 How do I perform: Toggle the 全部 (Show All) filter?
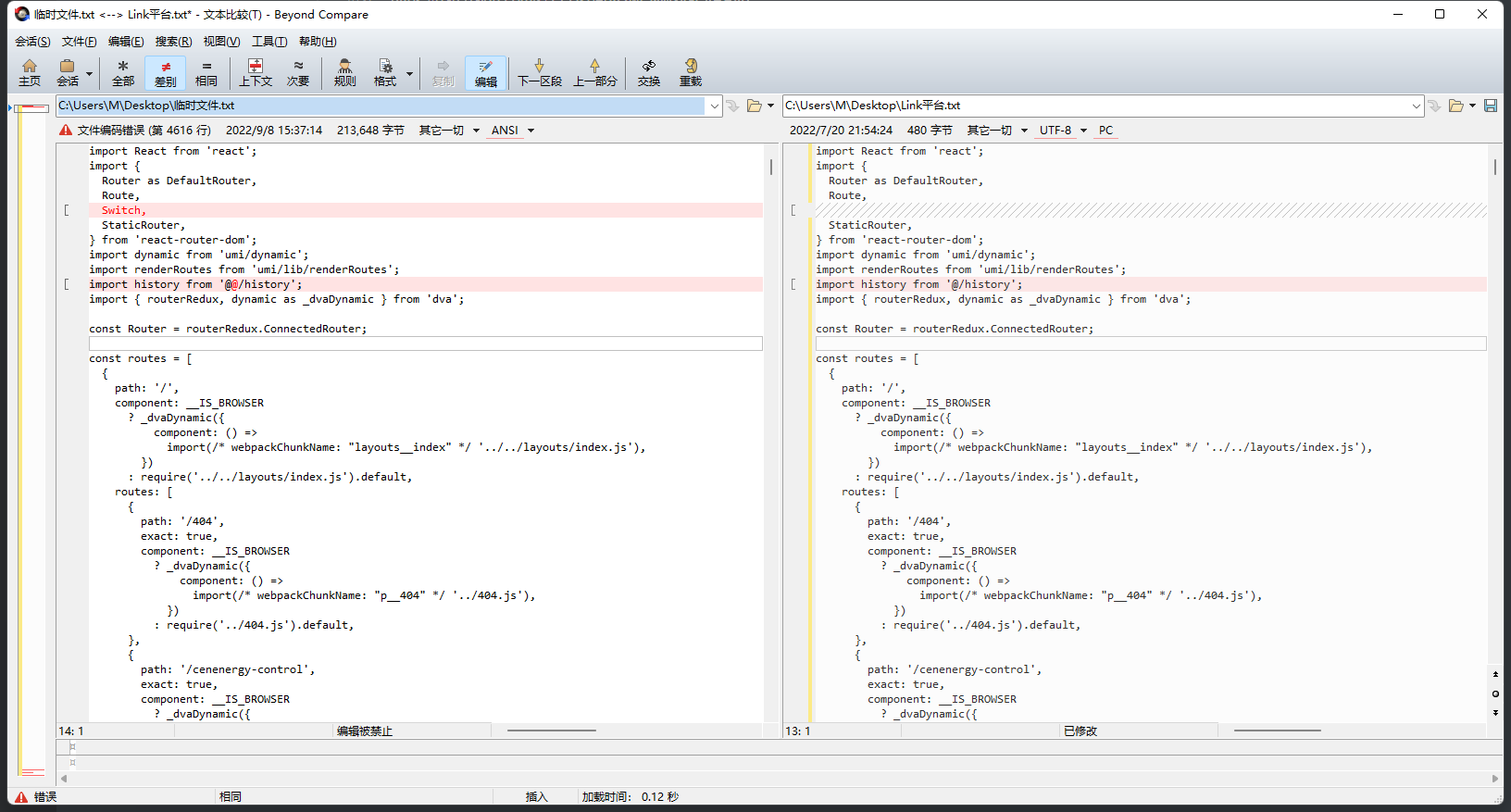[123, 72]
